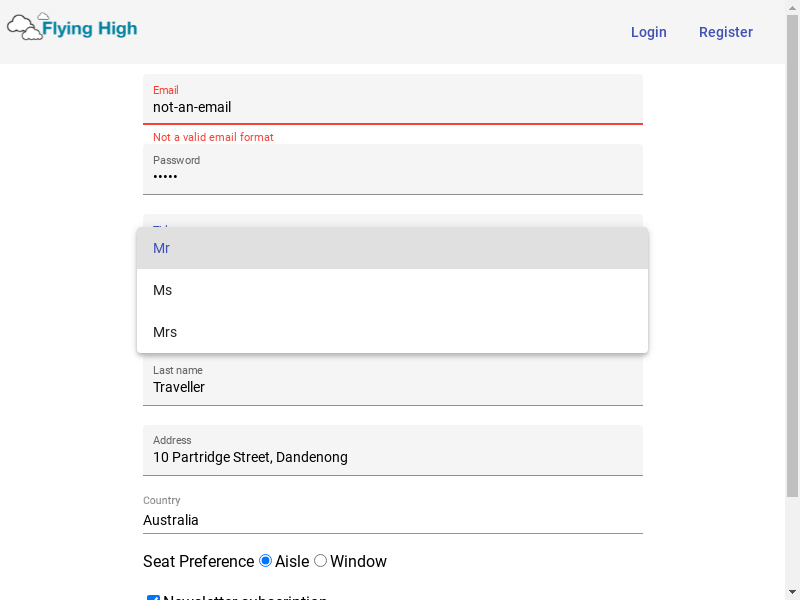This screenshot has width=800, height=600.
Task: Open the Login page link
Action: pyautogui.click(x=648, y=32)
